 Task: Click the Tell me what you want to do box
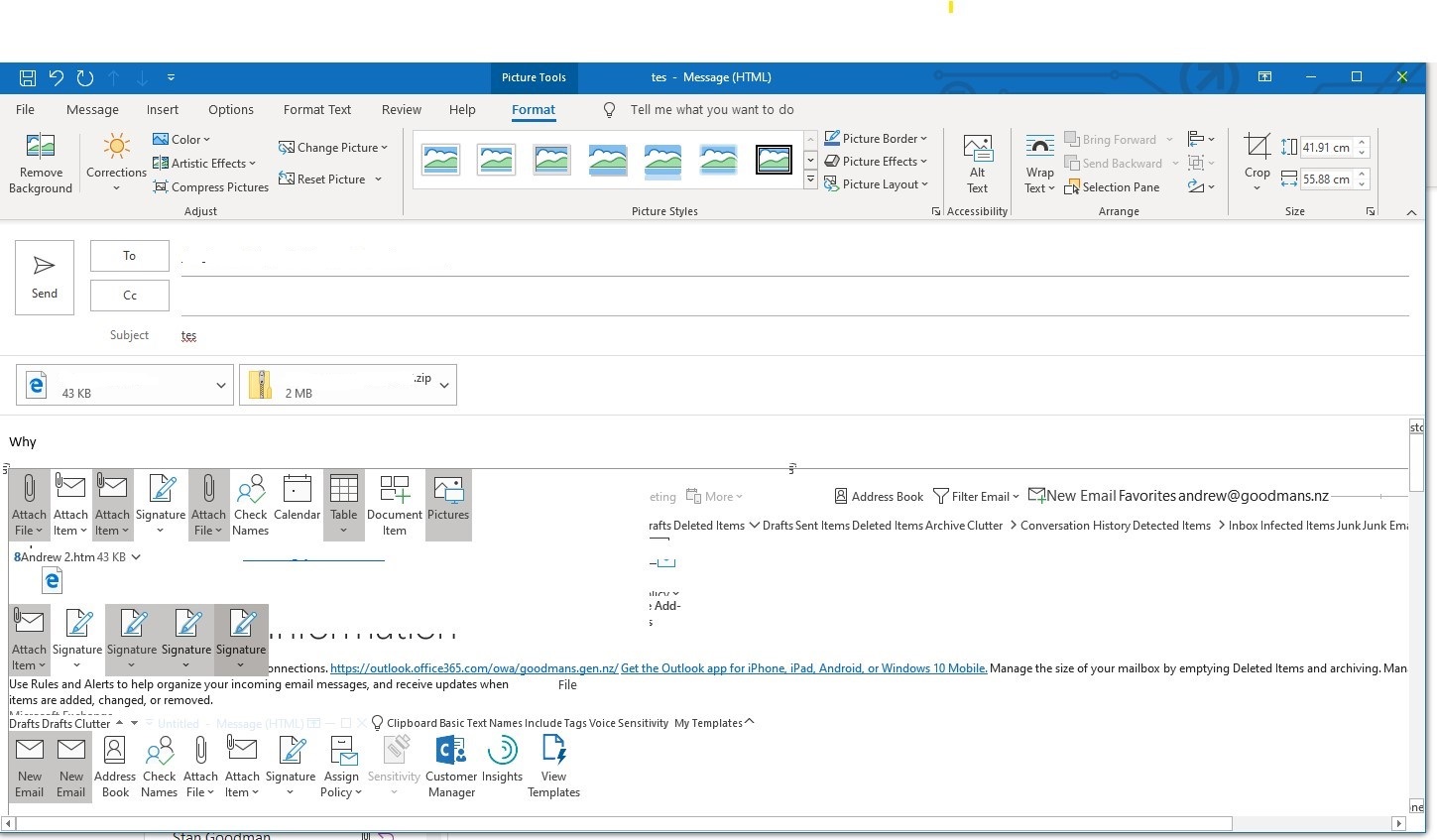point(711,110)
